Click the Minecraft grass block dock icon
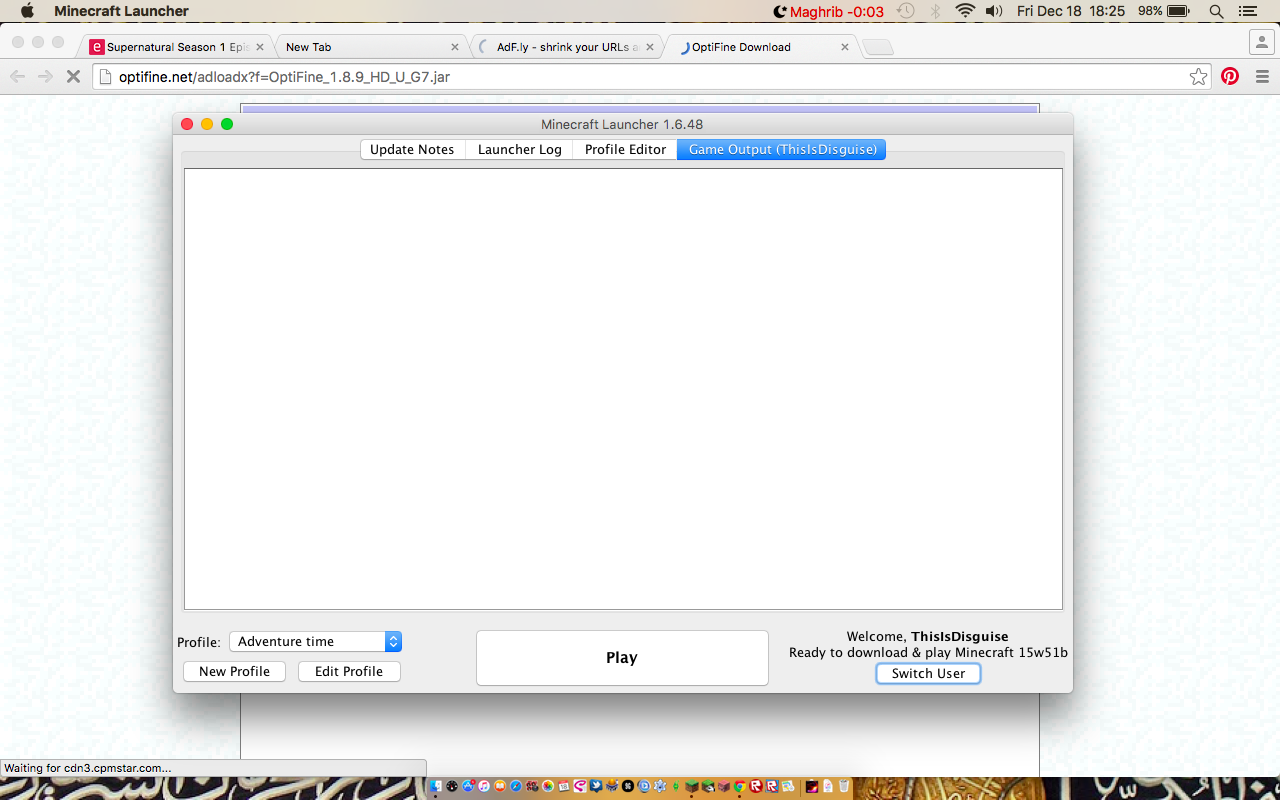 click(x=692, y=786)
